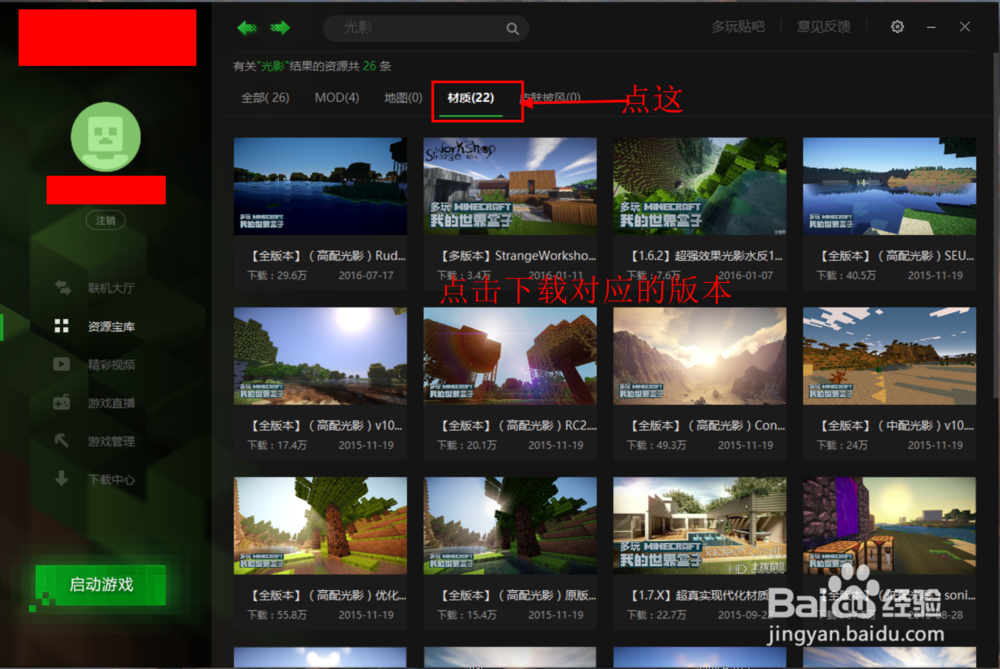Open the 优化... 高配光影 thumbnail
The height and width of the screenshot is (669, 1000).
(x=320, y=526)
